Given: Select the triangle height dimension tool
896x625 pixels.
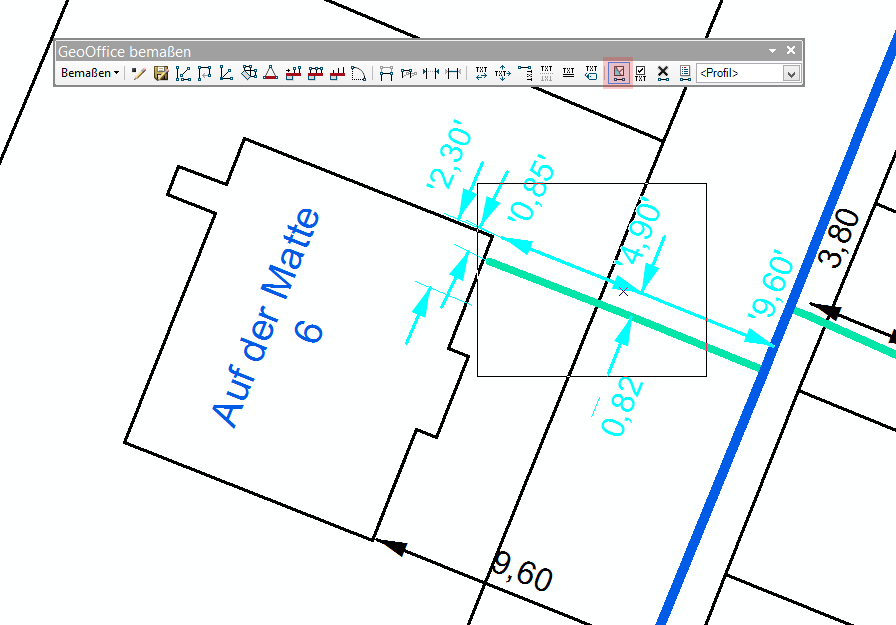Looking at the screenshot, I should [270, 73].
